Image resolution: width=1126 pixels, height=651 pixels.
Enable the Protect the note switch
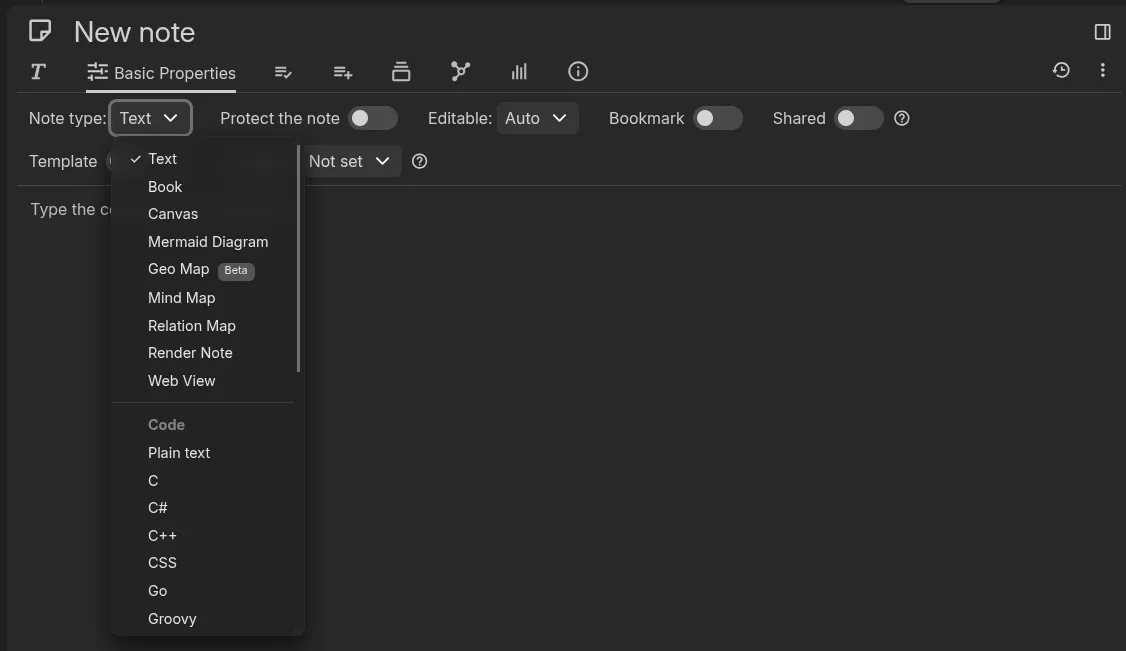(374, 118)
